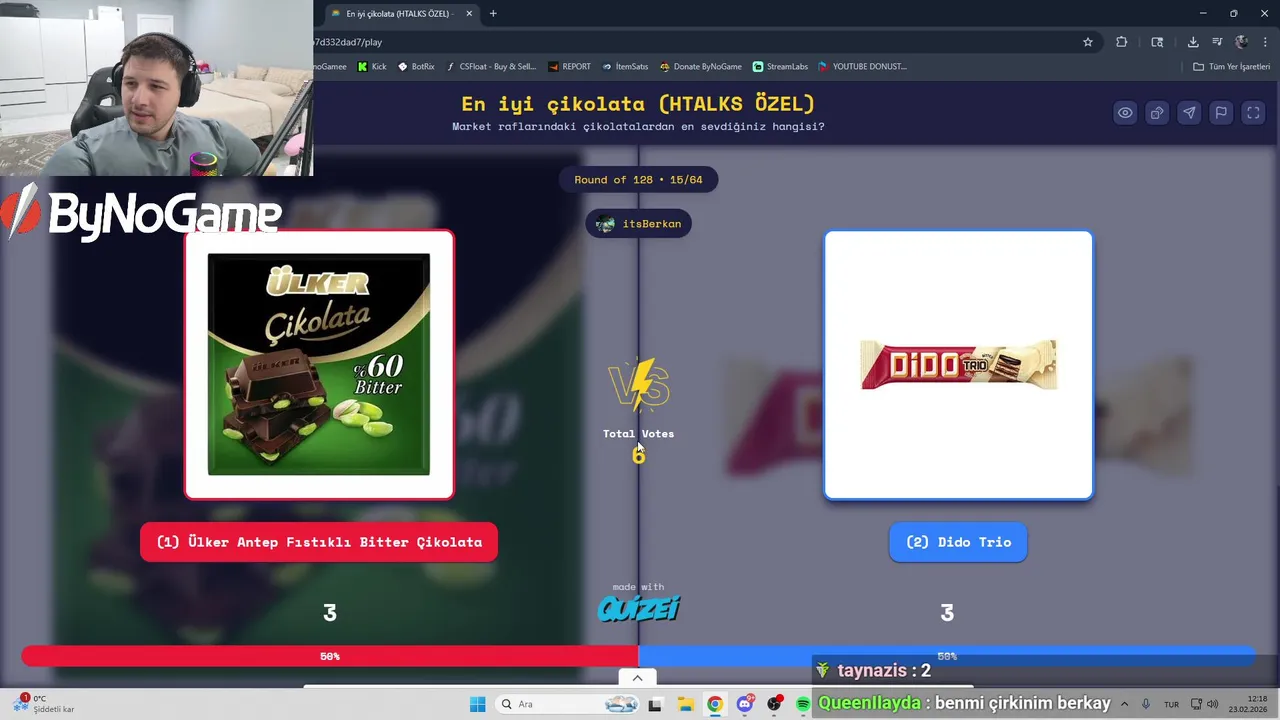Expand hidden system tray icons chevron
Viewport: 1280px width, 720px height.
1124,704
